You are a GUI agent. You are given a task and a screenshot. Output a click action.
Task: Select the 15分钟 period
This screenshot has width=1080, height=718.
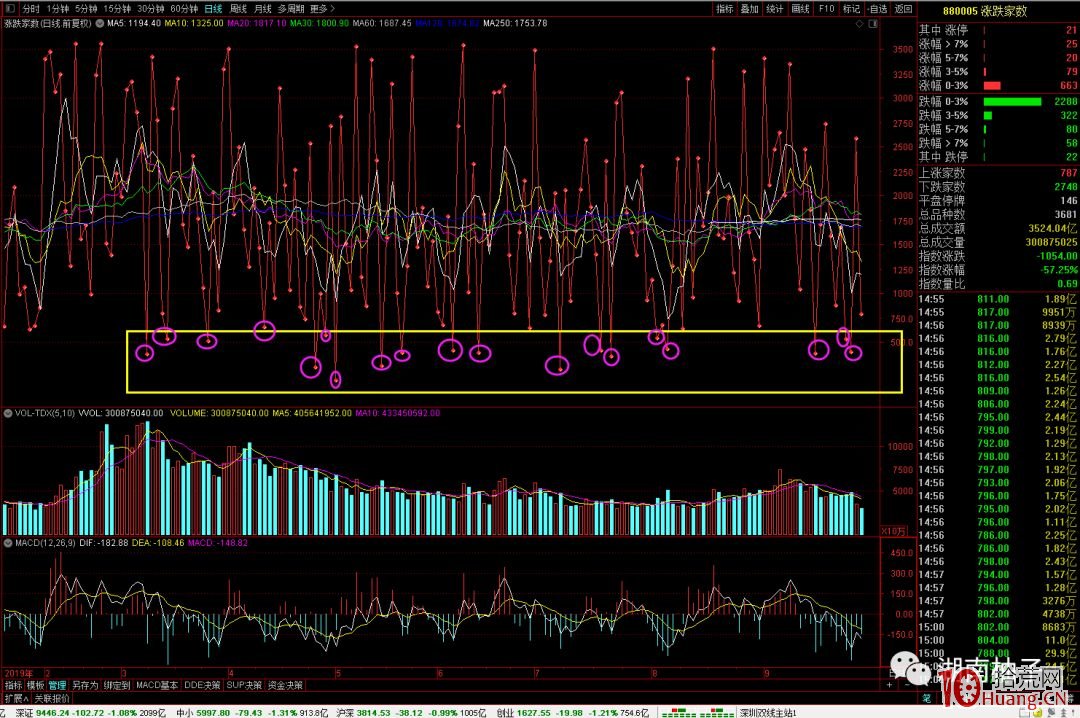tap(117, 8)
